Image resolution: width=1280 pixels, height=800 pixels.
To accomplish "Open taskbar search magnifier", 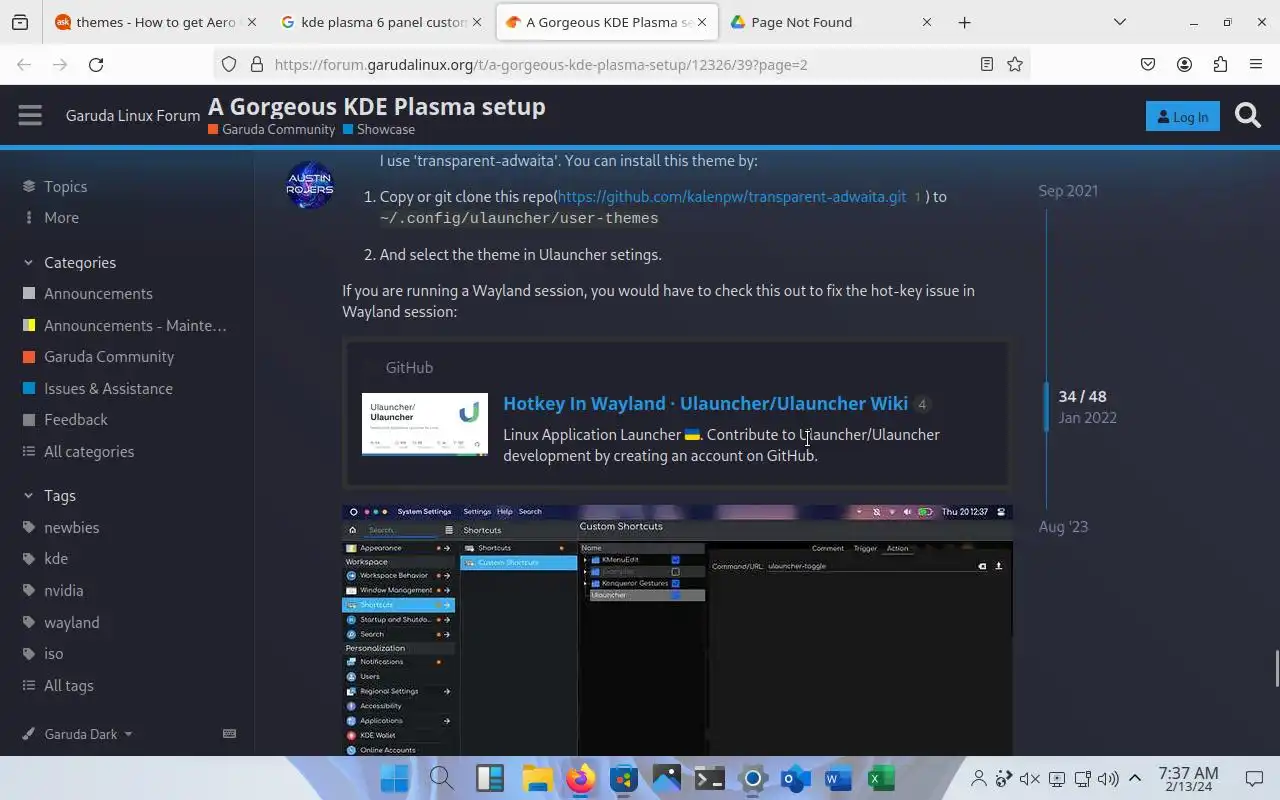I will pyautogui.click(x=441, y=778).
